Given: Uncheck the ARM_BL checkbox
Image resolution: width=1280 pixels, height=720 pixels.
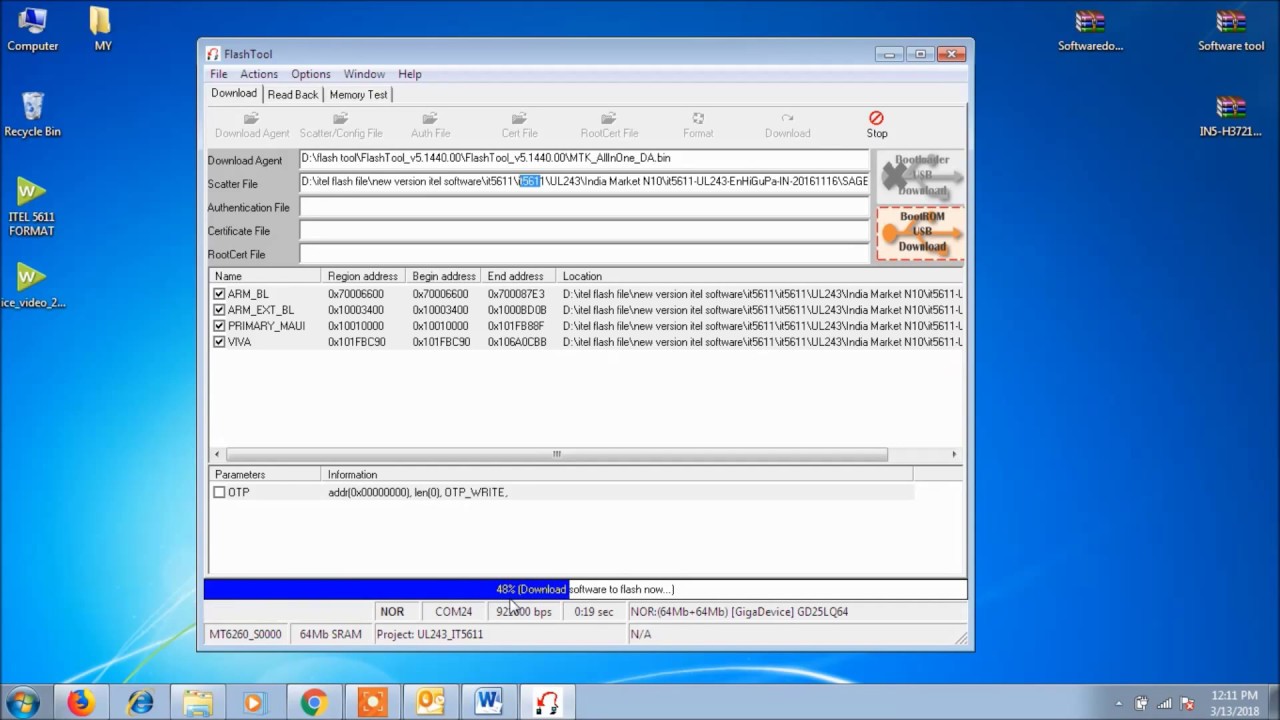Looking at the screenshot, I should click(x=219, y=294).
